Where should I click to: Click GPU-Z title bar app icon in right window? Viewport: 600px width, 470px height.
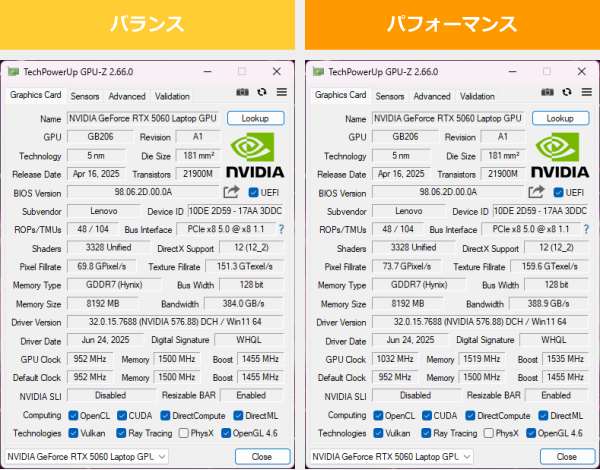318,72
